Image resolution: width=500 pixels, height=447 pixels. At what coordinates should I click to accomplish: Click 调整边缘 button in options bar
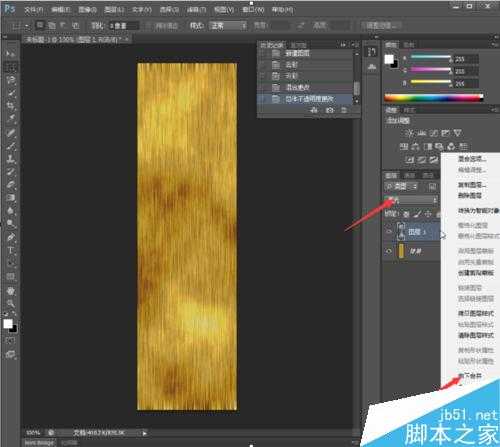[x=381, y=26]
